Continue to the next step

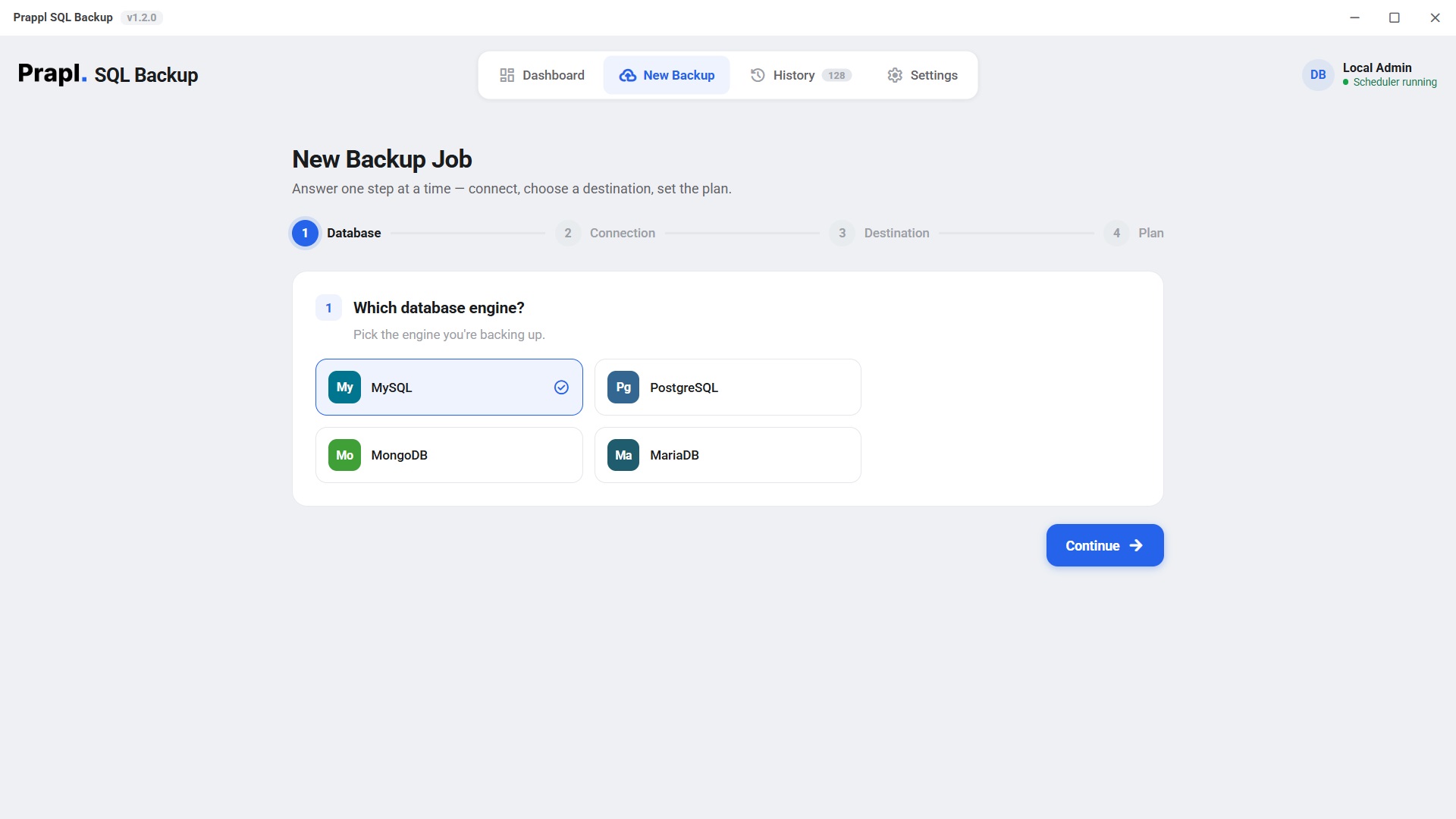click(x=1105, y=545)
